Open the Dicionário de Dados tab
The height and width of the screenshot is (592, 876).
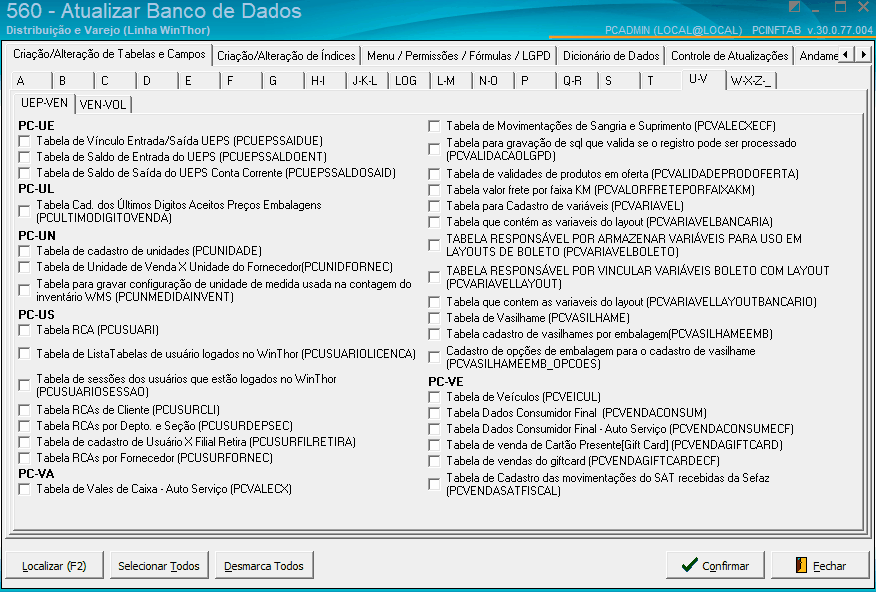click(x=611, y=56)
